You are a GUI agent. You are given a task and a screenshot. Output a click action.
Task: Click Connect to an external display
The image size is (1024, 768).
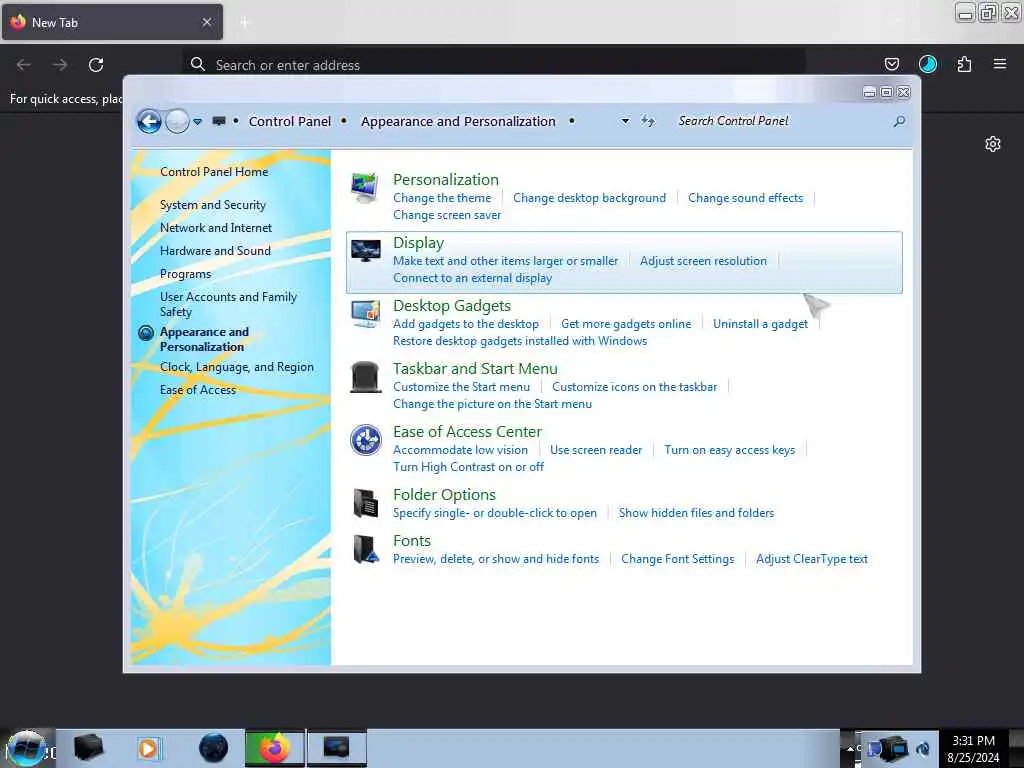coord(473,278)
